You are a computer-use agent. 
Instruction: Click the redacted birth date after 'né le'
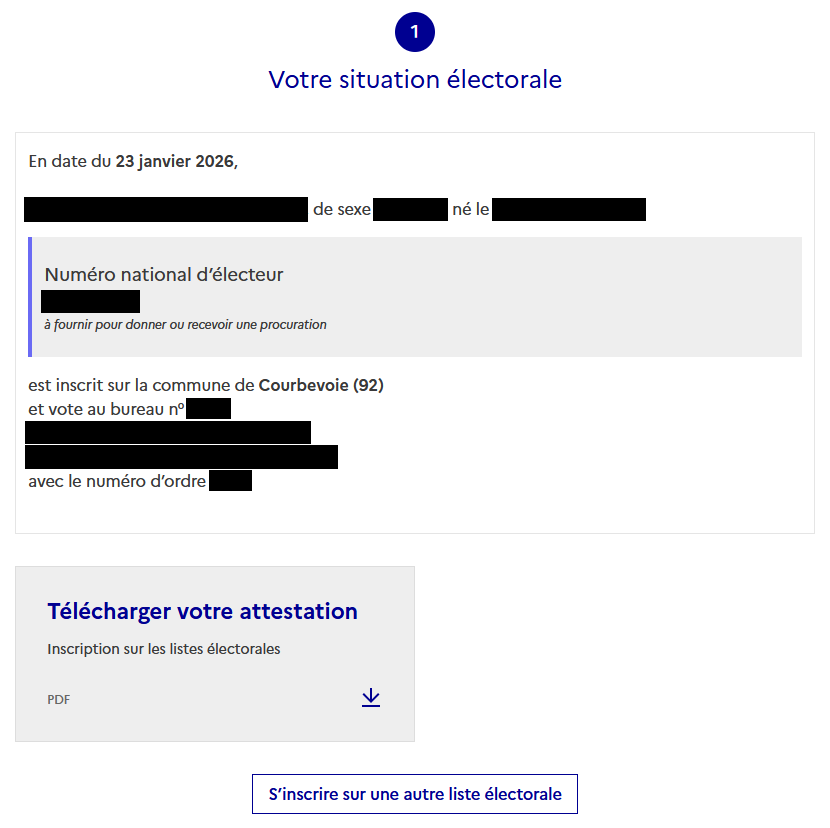click(x=569, y=210)
